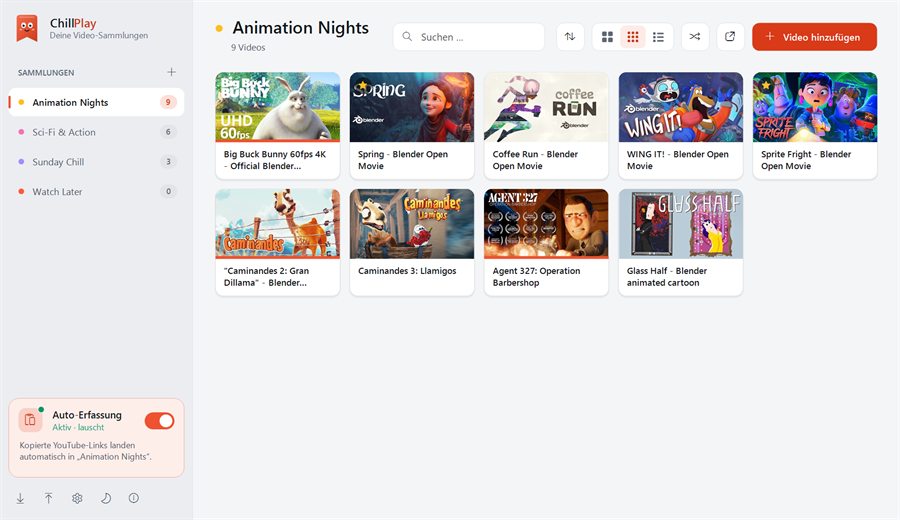Click the '9 Videos' count text

[248, 48]
